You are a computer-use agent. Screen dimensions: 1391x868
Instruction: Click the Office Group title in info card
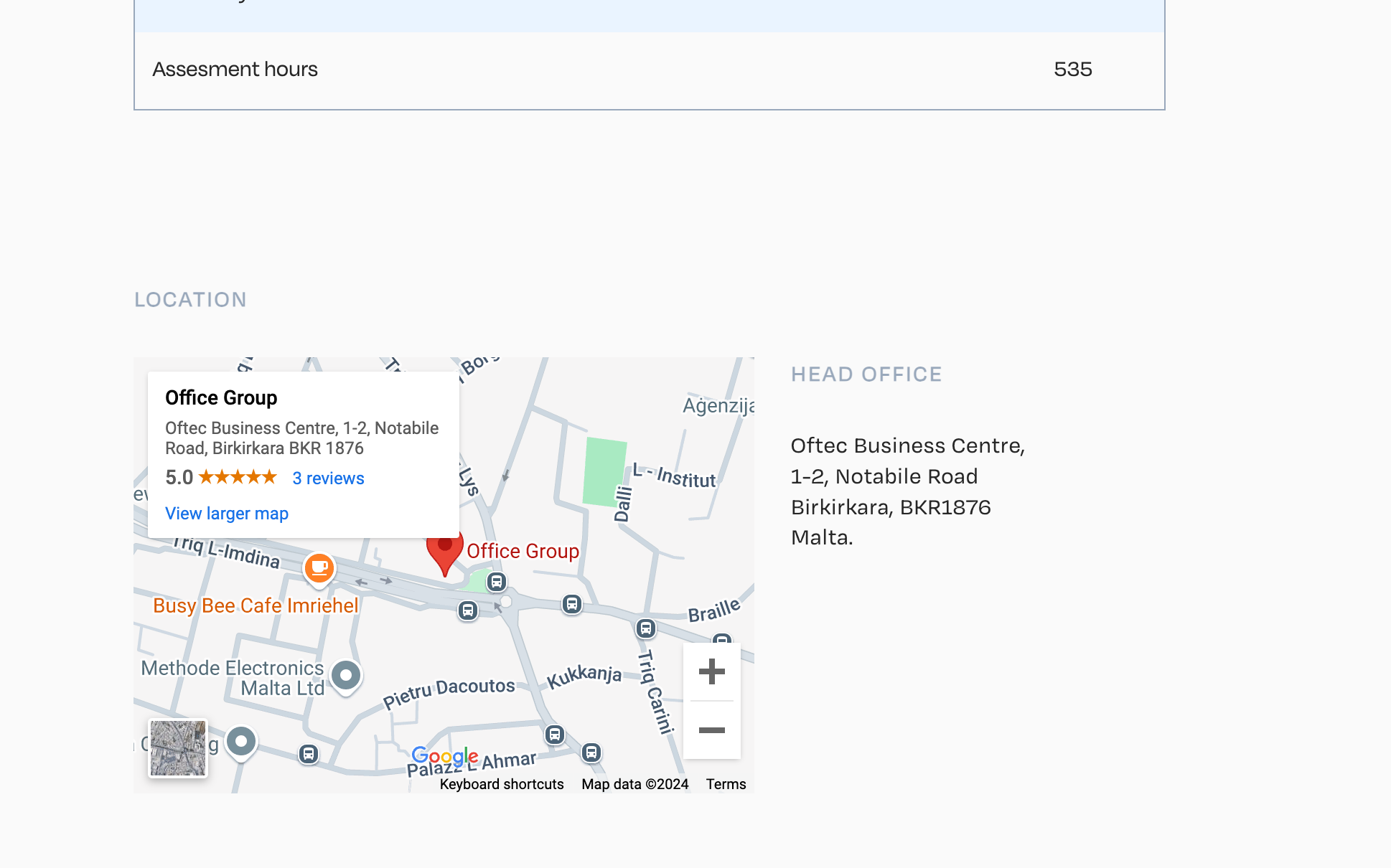coord(221,397)
